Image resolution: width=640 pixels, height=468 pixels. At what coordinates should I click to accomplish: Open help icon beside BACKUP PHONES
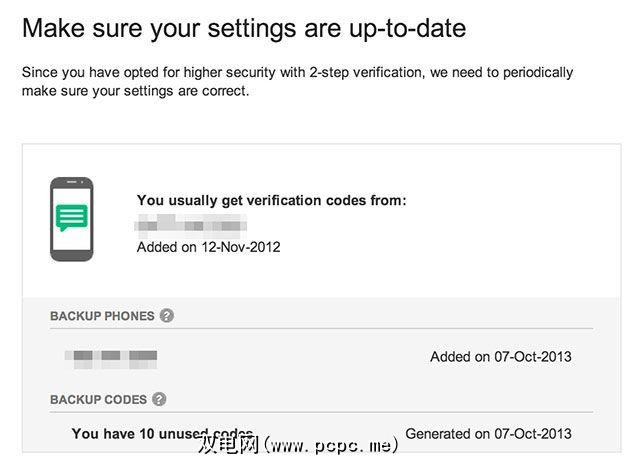(x=167, y=316)
